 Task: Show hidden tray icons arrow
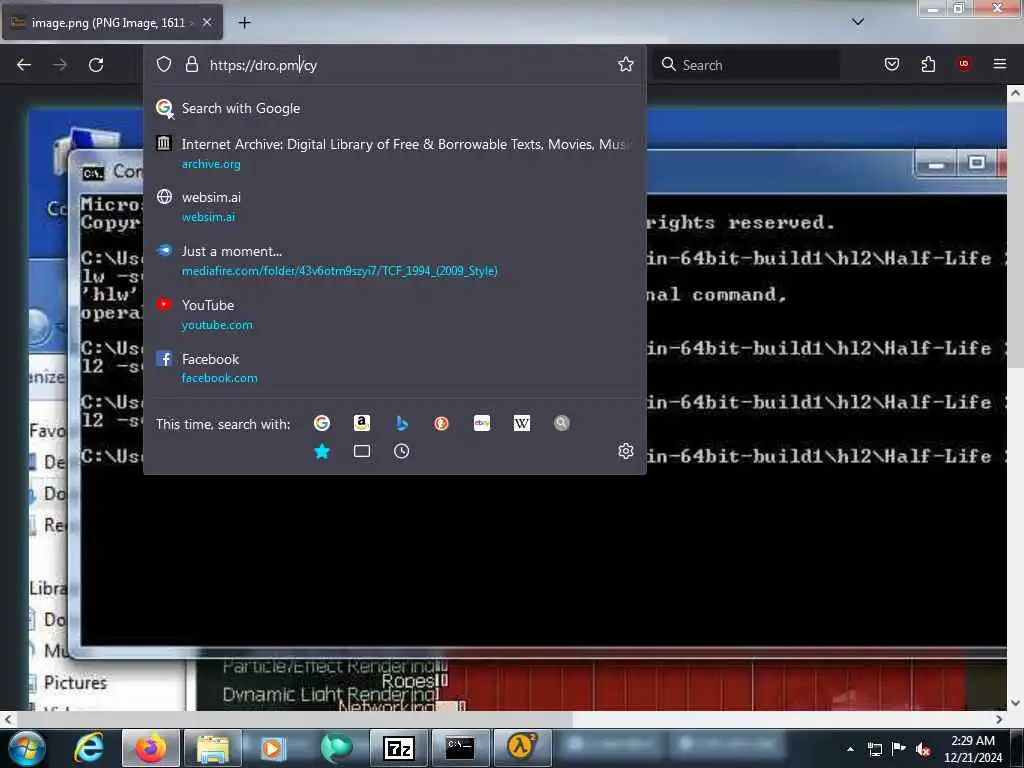tap(850, 749)
